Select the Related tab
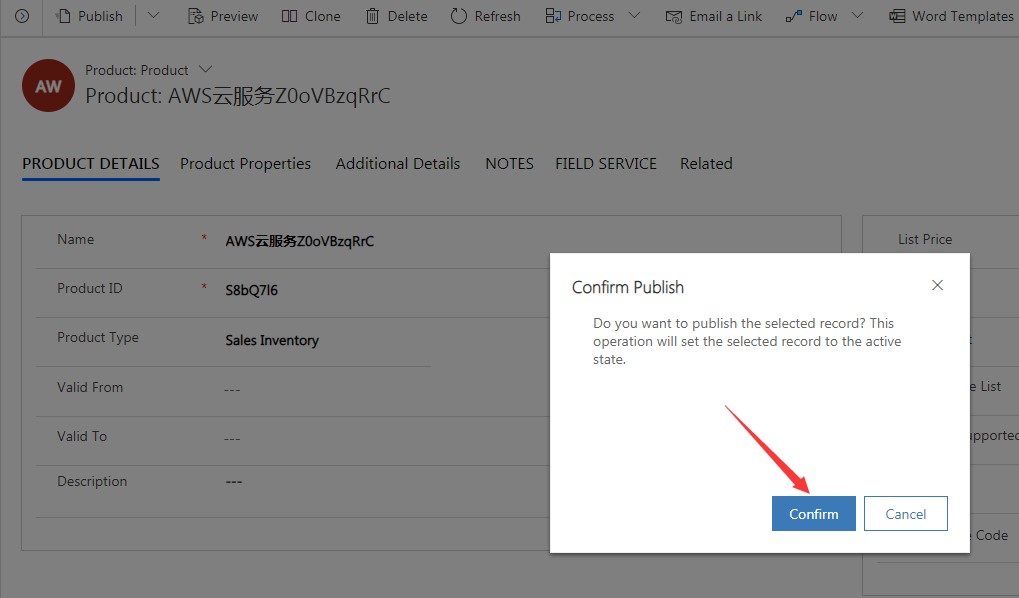 (x=706, y=163)
